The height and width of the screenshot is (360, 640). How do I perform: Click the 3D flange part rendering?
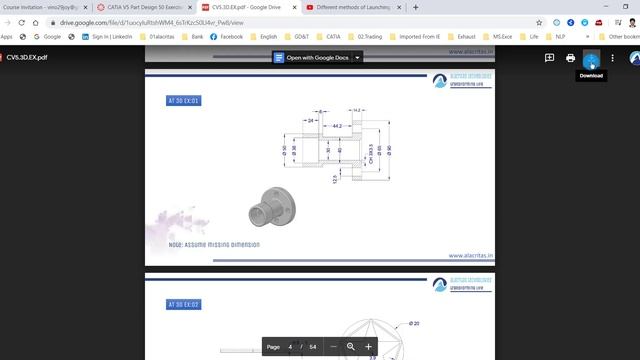pyautogui.click(x=272, y=207)
